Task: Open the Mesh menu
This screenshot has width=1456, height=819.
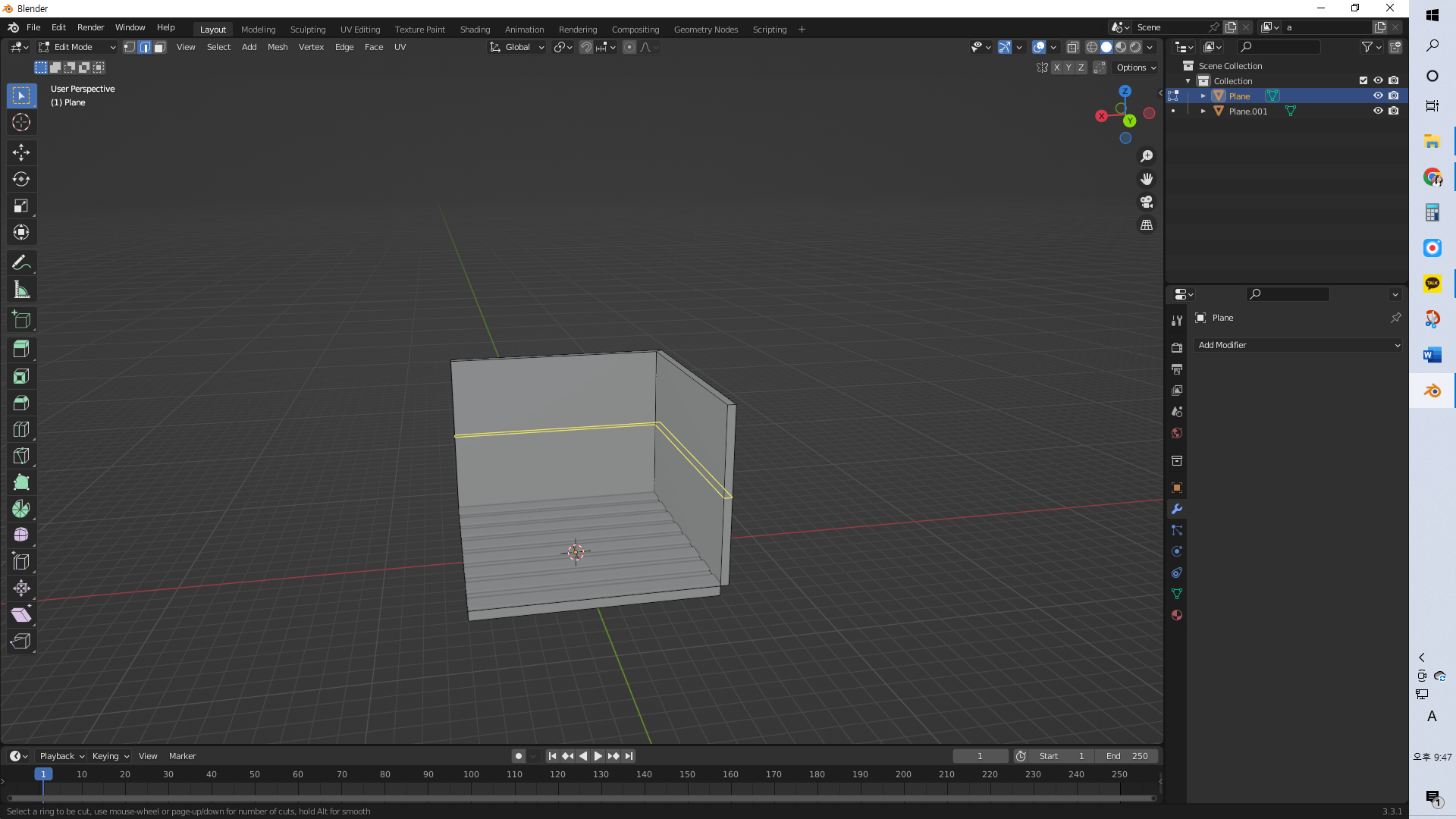Action: point(278,47)
